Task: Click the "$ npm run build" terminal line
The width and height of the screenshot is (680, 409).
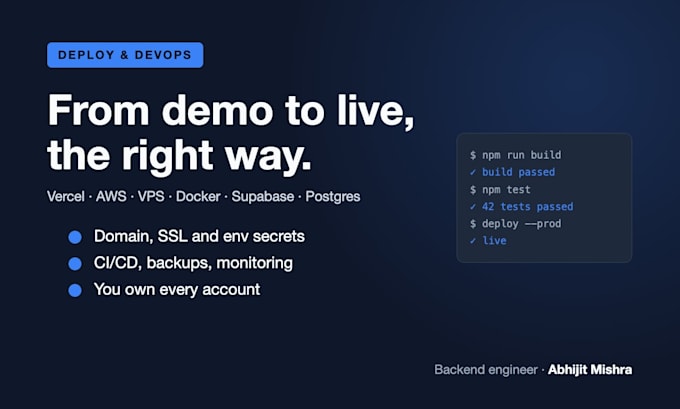Action: (516, 155)
